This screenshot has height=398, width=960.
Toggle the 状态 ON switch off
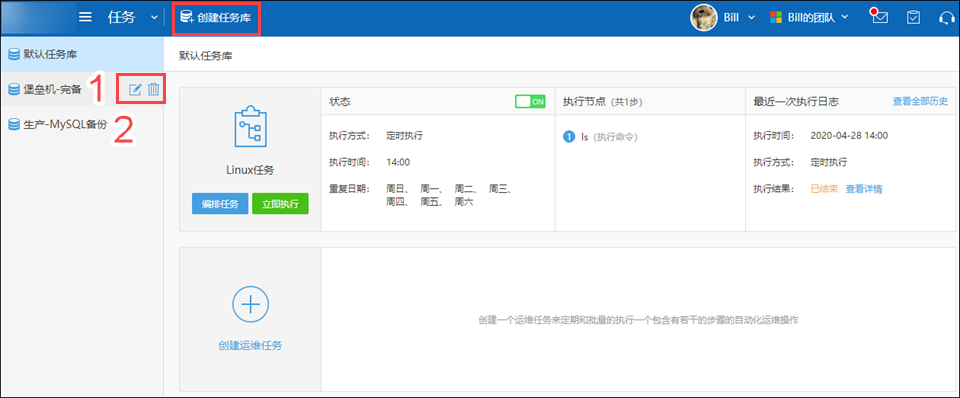530,102
